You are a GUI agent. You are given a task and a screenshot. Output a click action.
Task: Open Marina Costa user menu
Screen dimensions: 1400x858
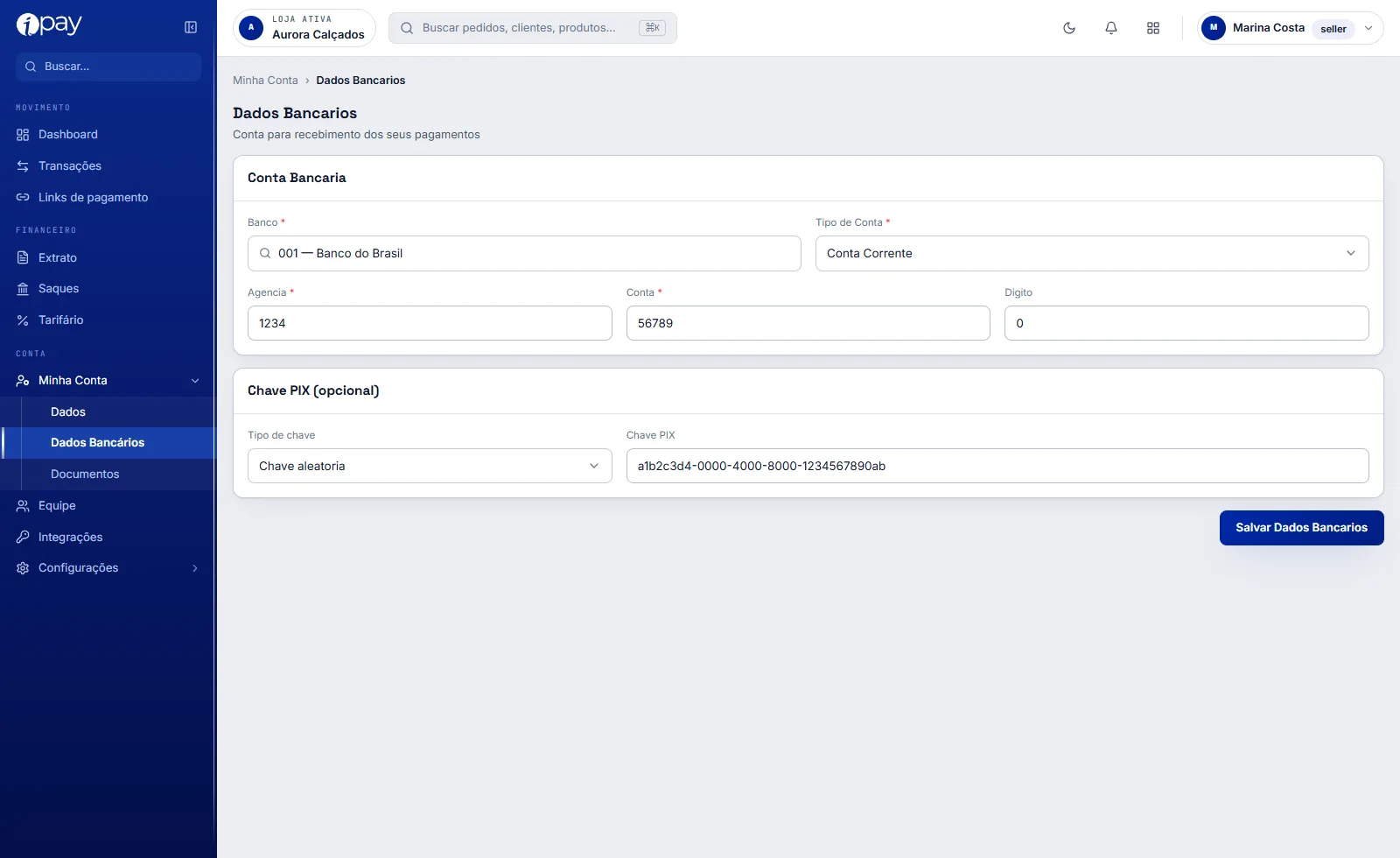tap(1290, 28)
